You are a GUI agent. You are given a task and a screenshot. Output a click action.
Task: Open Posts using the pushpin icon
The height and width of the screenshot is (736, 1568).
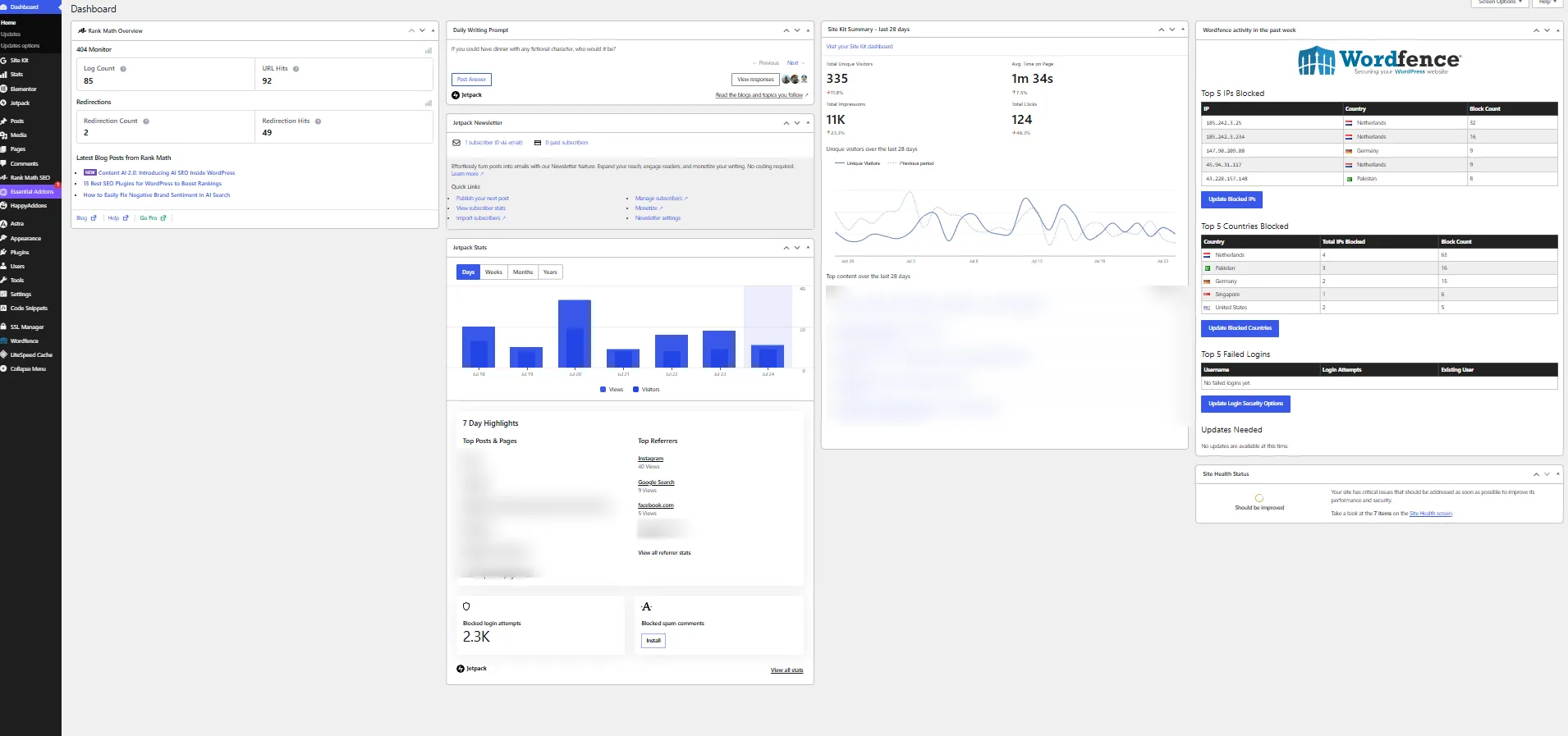click(x=4, y=121)
